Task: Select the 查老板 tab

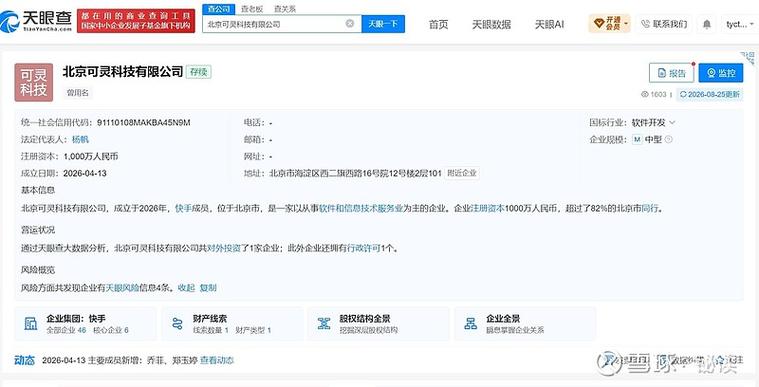Action: (252, 9)
